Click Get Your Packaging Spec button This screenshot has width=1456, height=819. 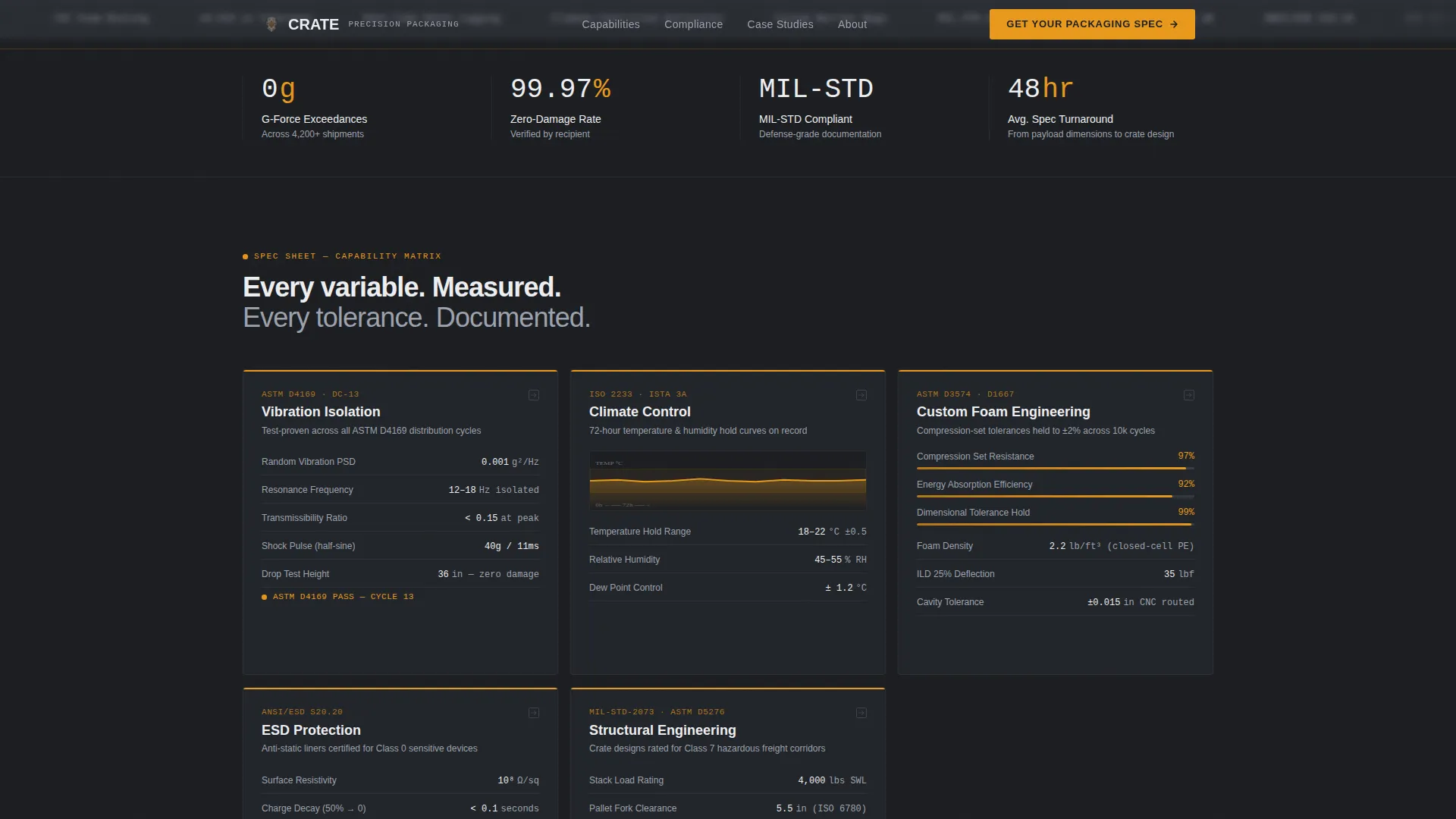[x=1092, y=24]
